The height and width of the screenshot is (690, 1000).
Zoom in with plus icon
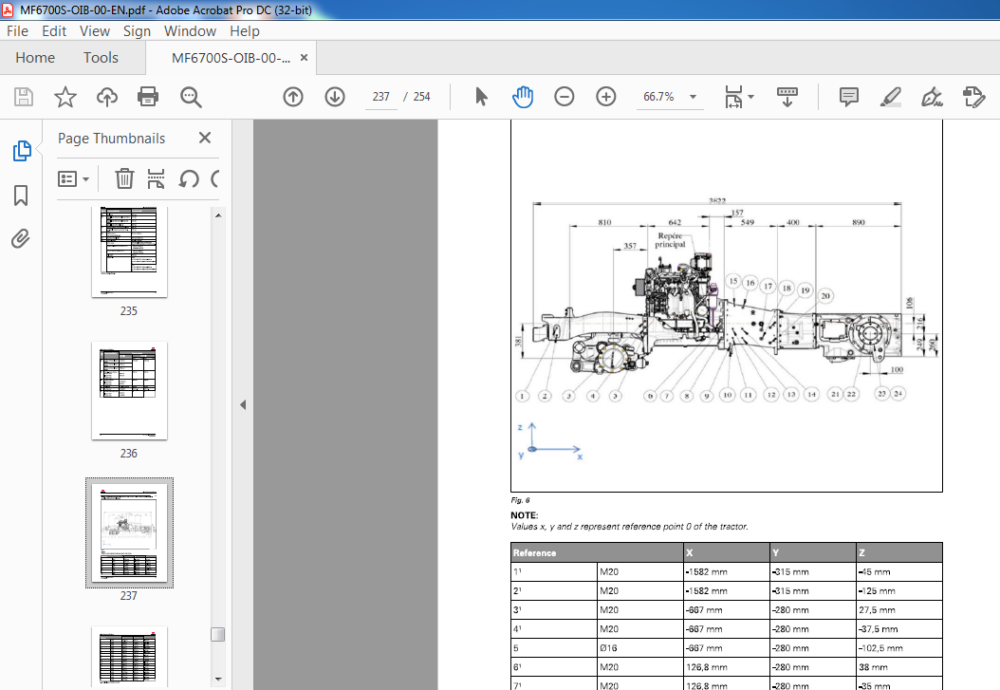coord(606,97)
